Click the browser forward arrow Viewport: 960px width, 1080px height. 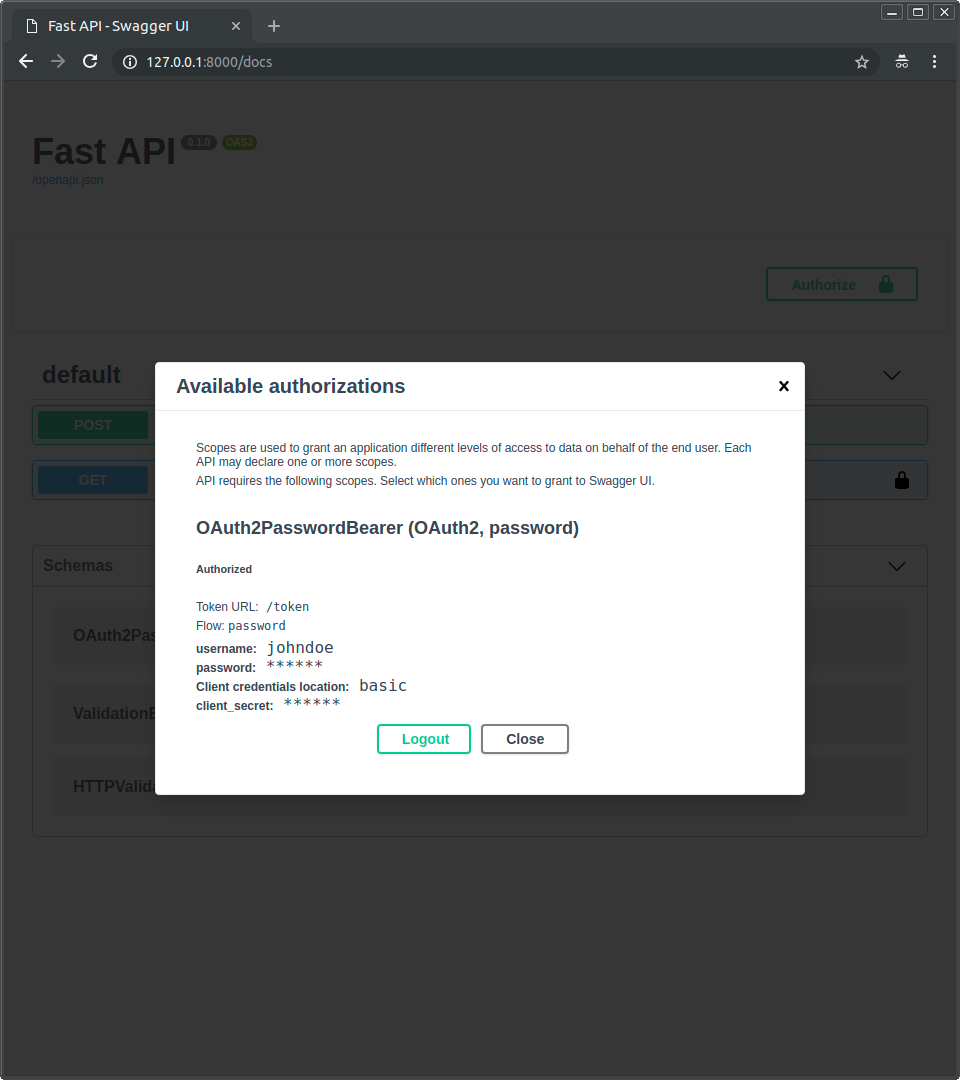[58, 62]
